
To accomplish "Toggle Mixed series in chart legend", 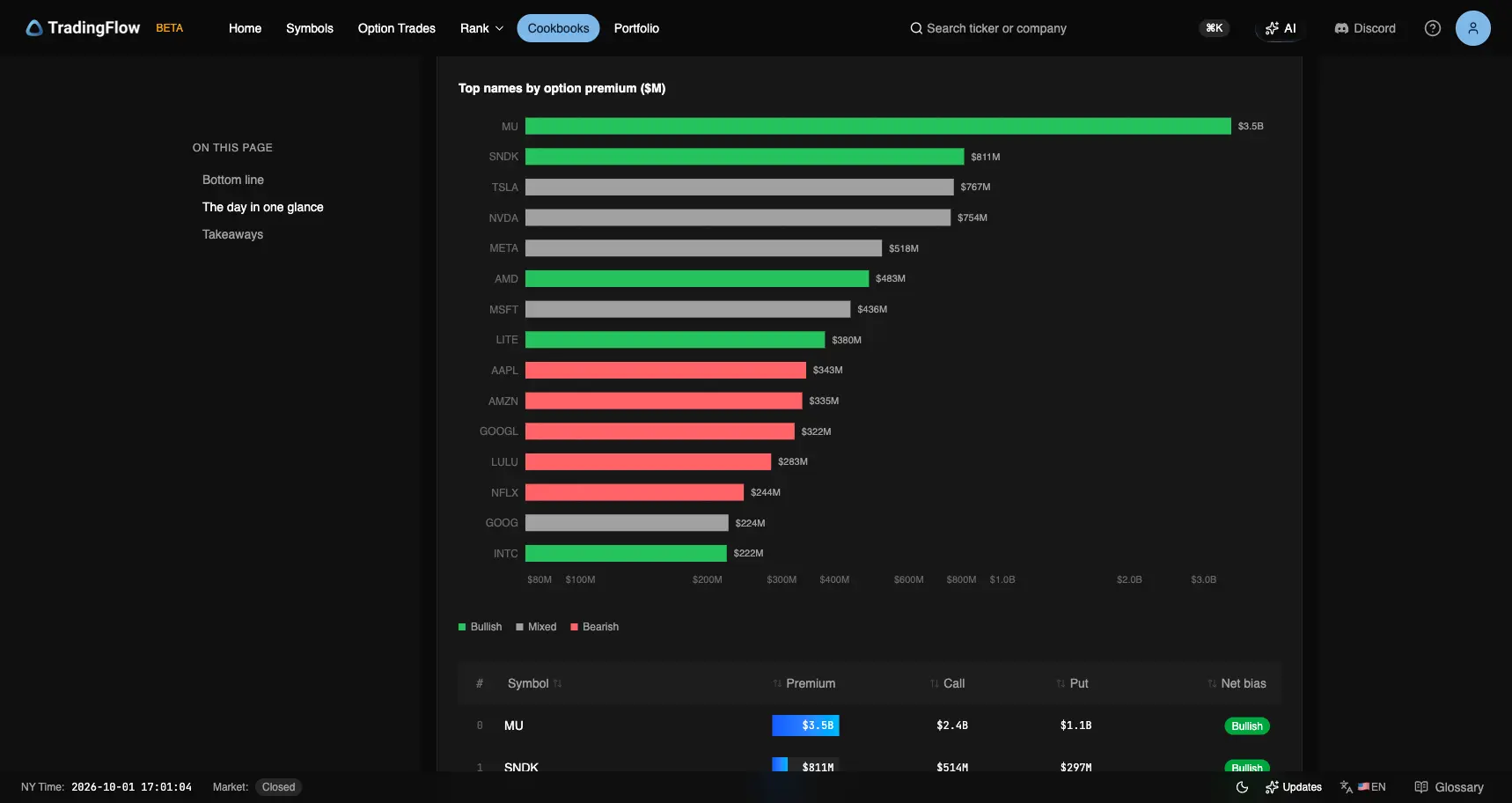I will [x=536, y=627].
